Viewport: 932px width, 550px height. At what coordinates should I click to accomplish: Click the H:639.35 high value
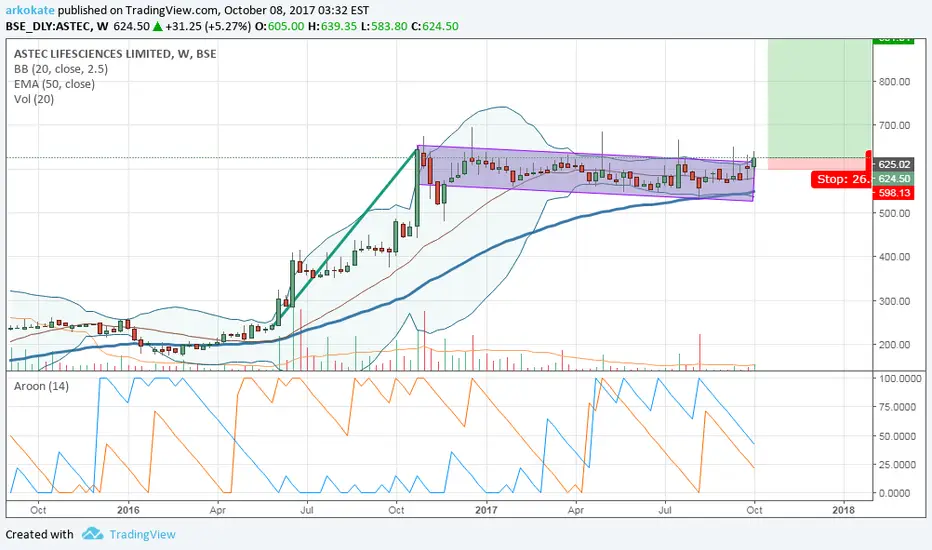click(x=332, y=26)
